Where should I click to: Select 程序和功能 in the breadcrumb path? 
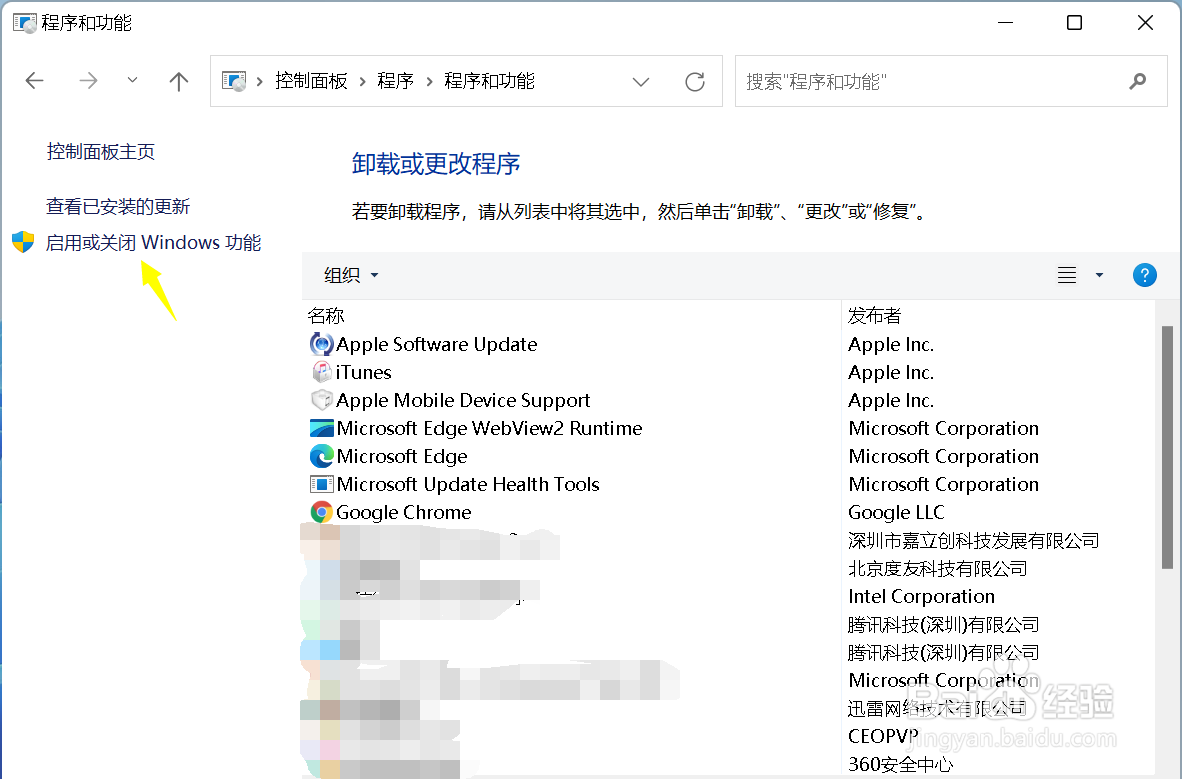coord(489,81)
